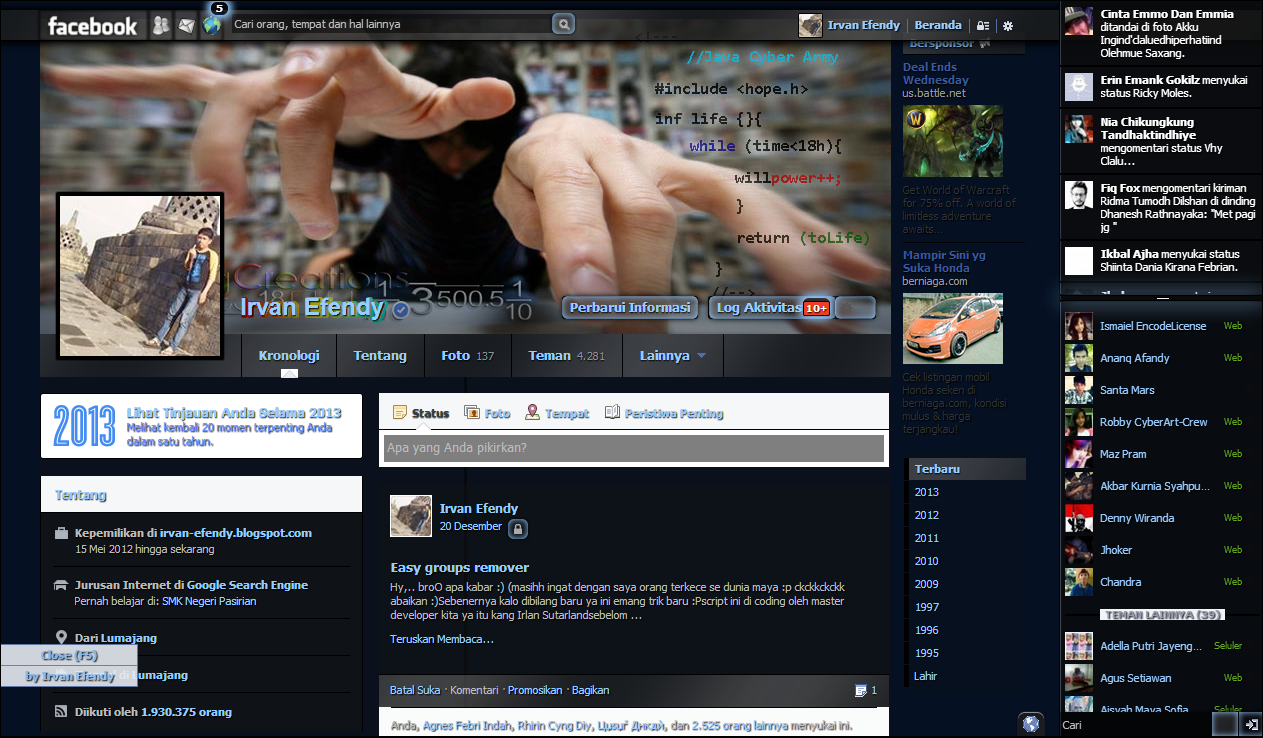The width and height of the screenshot is (1263, 738).
Task: Click Komentari on the post
Action: (x=474, y=690)
